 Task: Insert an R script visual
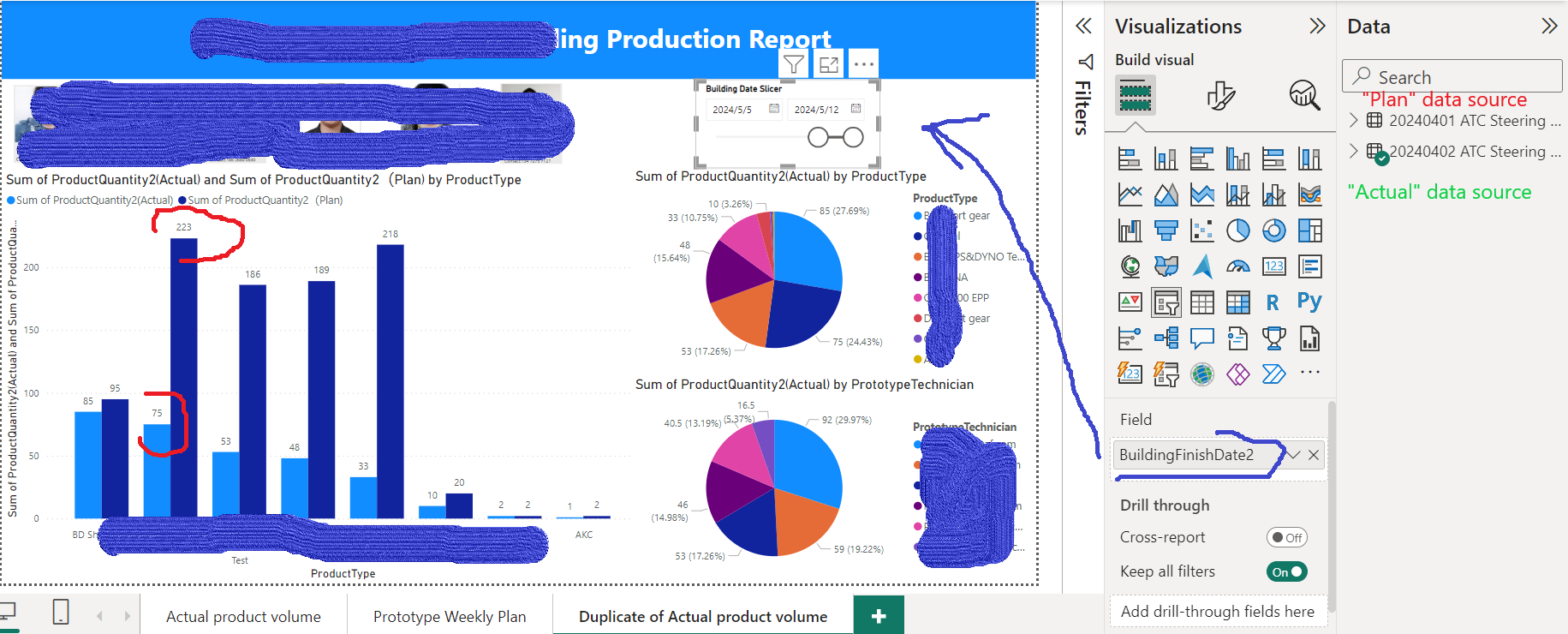click(1273, 302)
